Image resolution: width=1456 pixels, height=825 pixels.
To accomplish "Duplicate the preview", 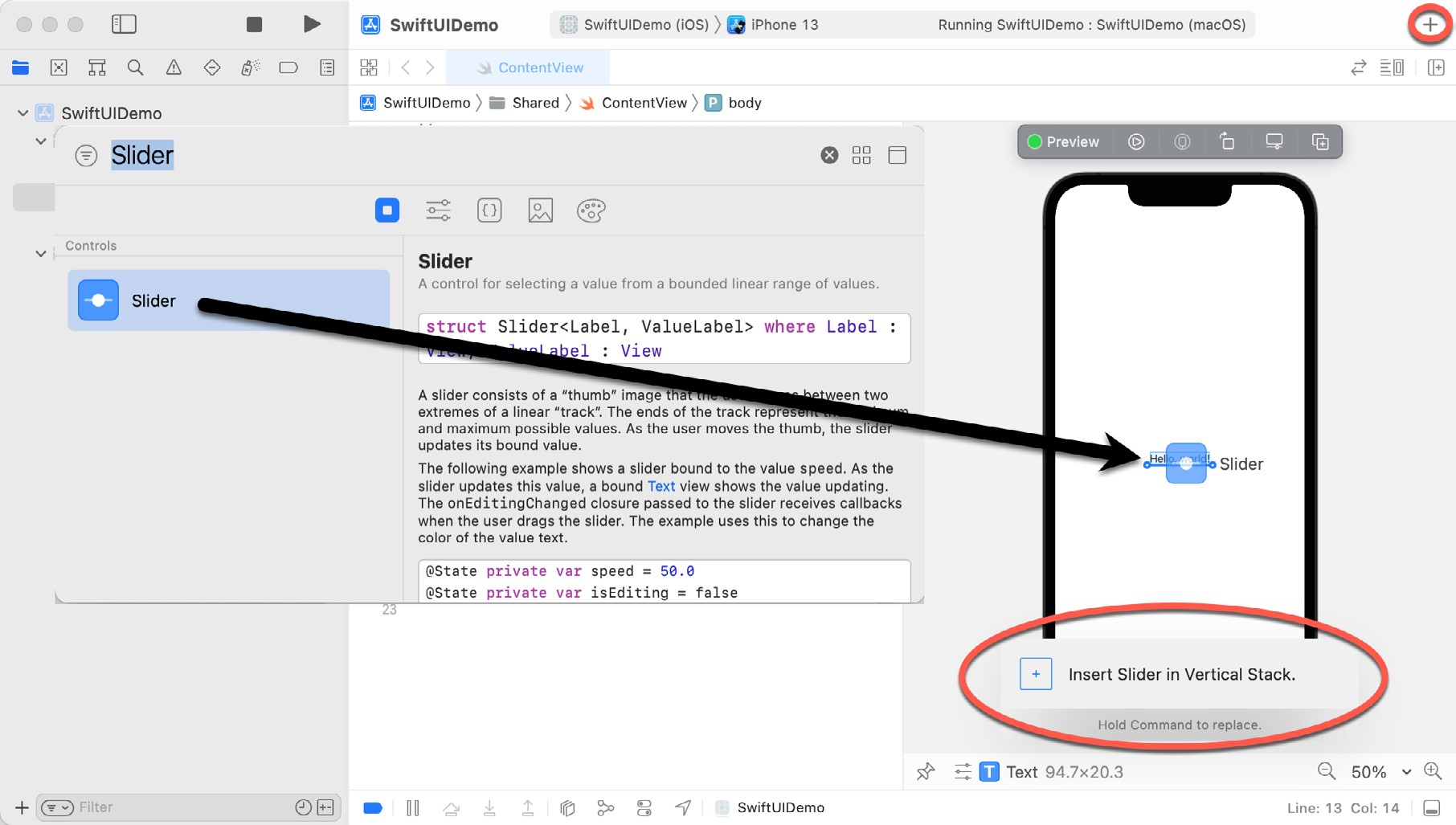I will point(1320,142).
